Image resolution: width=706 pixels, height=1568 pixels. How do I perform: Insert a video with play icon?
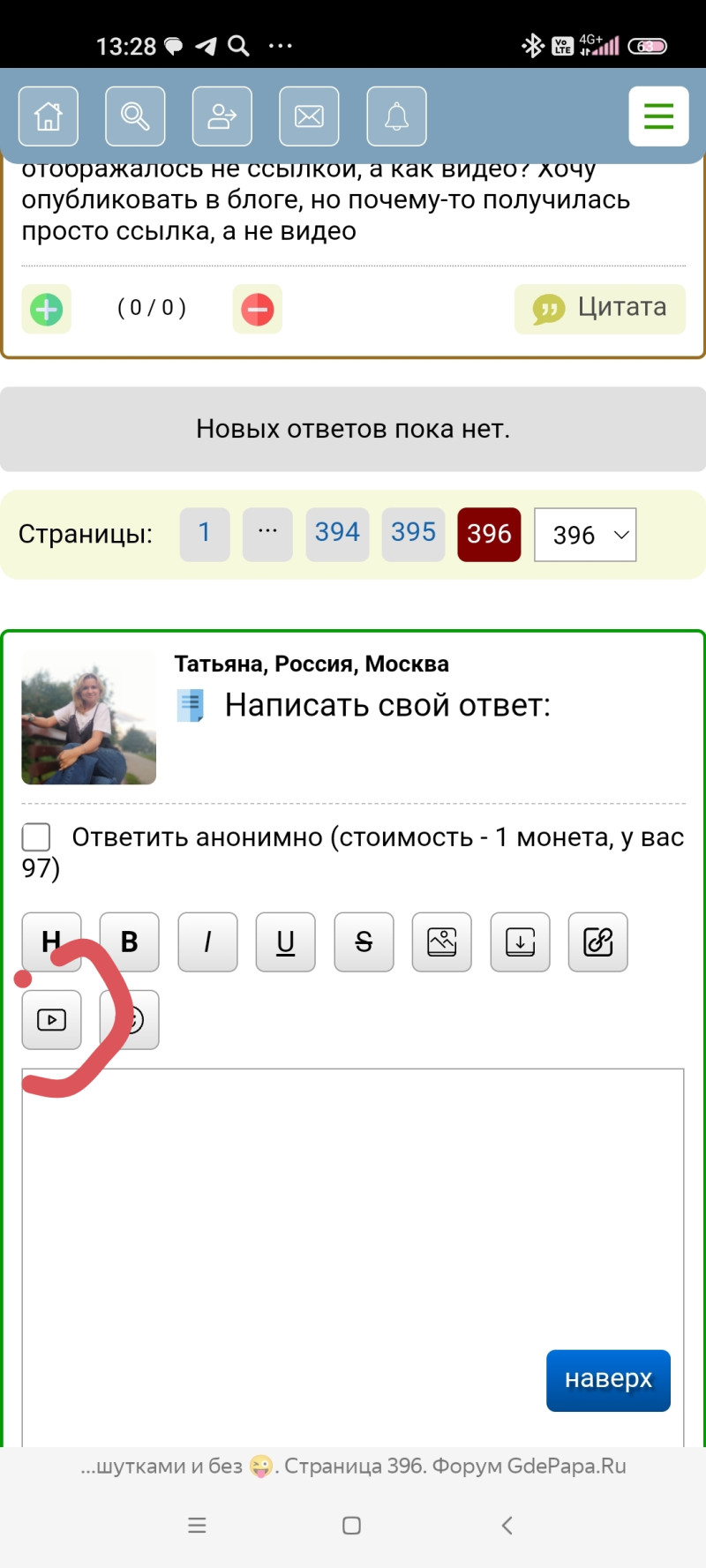point(52,1020)
